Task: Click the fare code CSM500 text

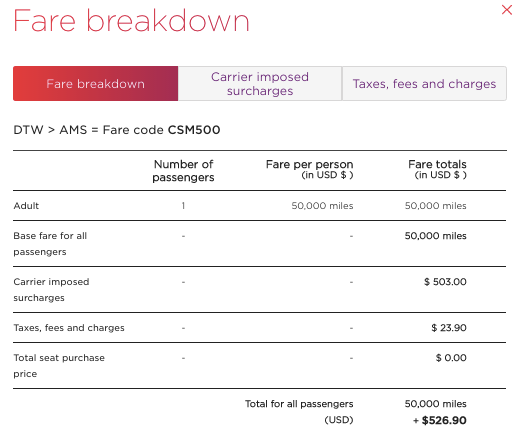Action: tap(194, 130)
